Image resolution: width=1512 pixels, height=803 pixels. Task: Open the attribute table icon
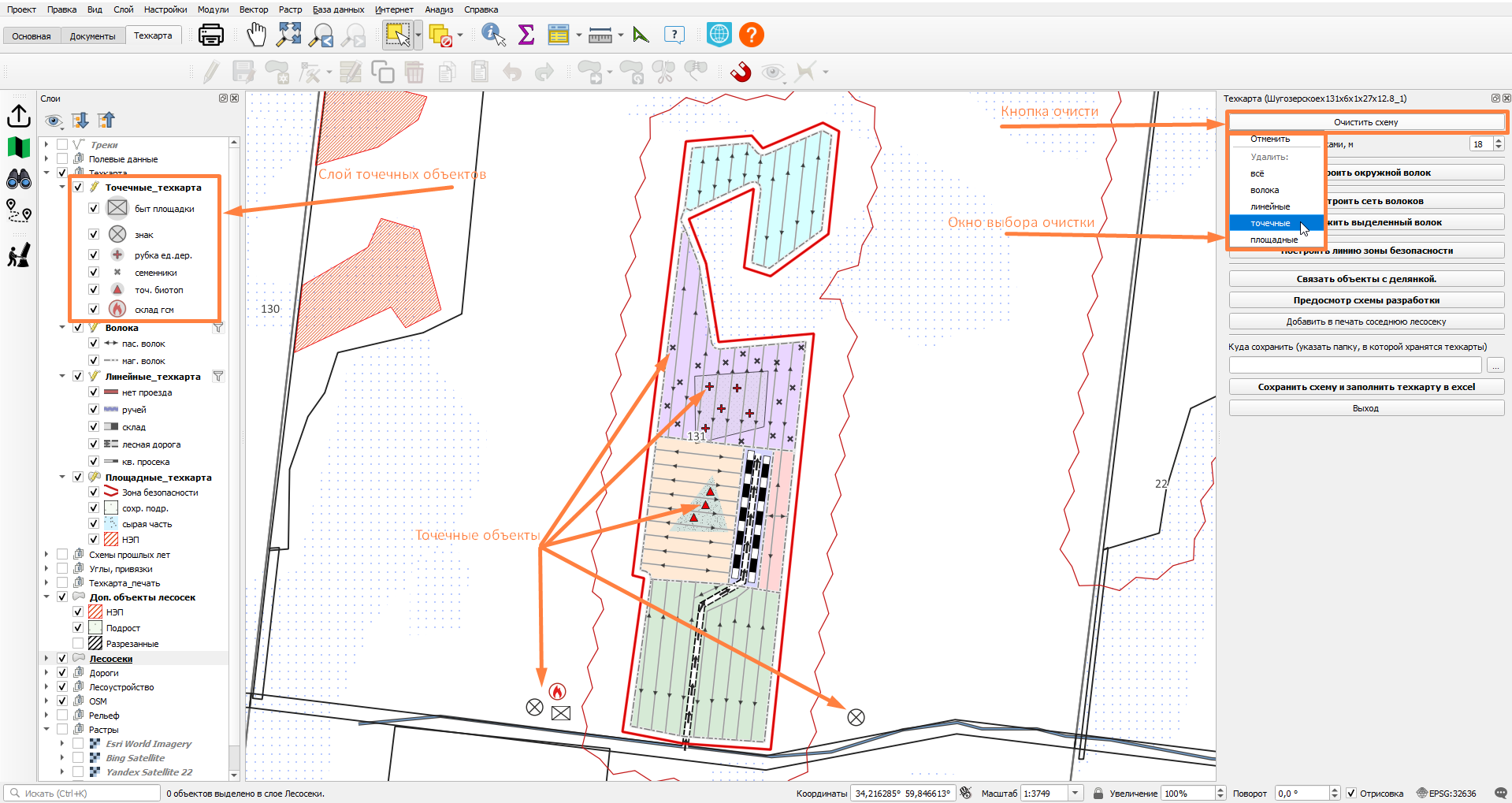tap(559, 35)
